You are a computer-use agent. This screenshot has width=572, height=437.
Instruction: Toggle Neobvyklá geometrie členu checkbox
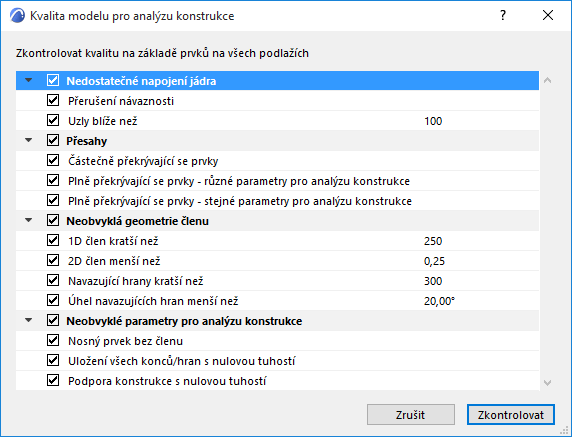point(53,221)
